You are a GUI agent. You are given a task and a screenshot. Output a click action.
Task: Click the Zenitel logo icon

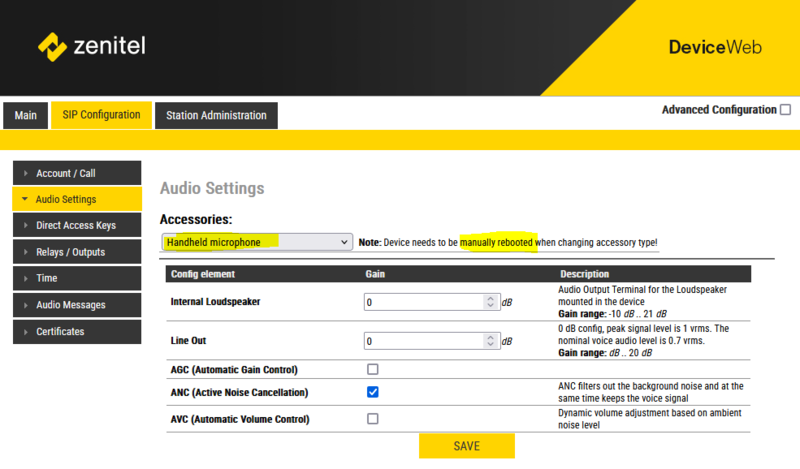[51, 46]
